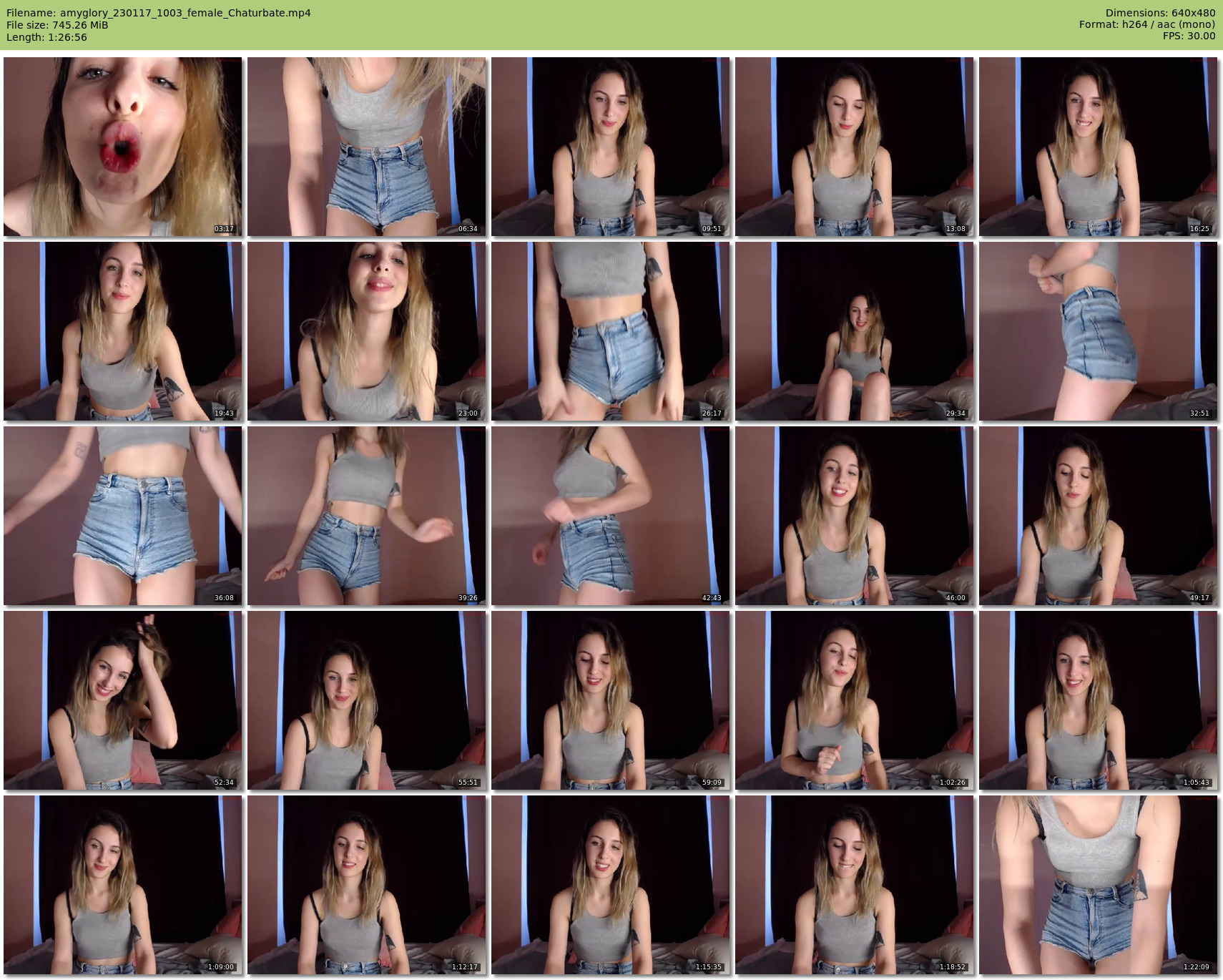Click the thumbnail timestamped 16:25

pyautogui.click(x=1098, y=147)
